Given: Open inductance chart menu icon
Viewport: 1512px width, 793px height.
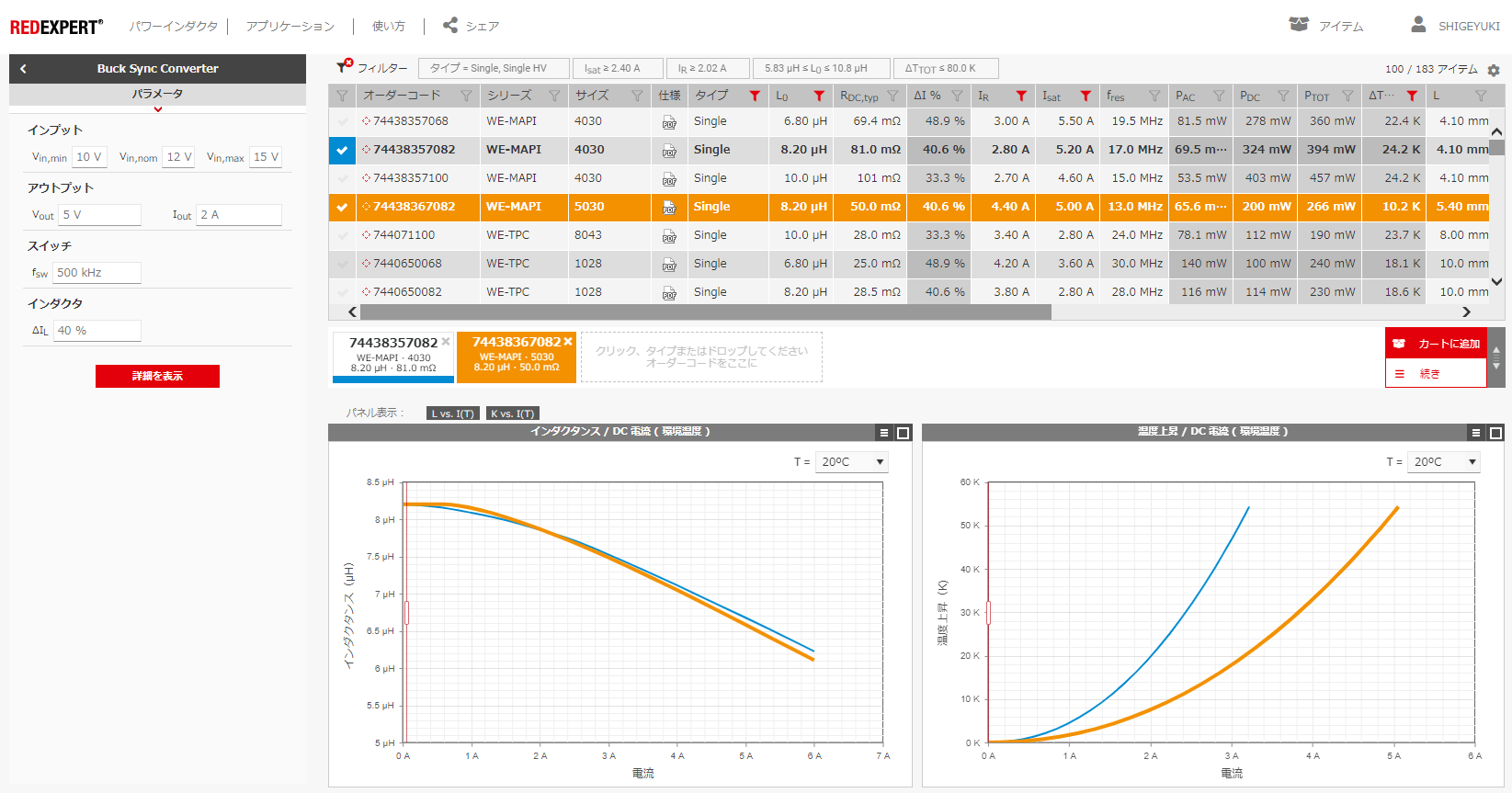Looking at the screenshot, I should 884,433.
